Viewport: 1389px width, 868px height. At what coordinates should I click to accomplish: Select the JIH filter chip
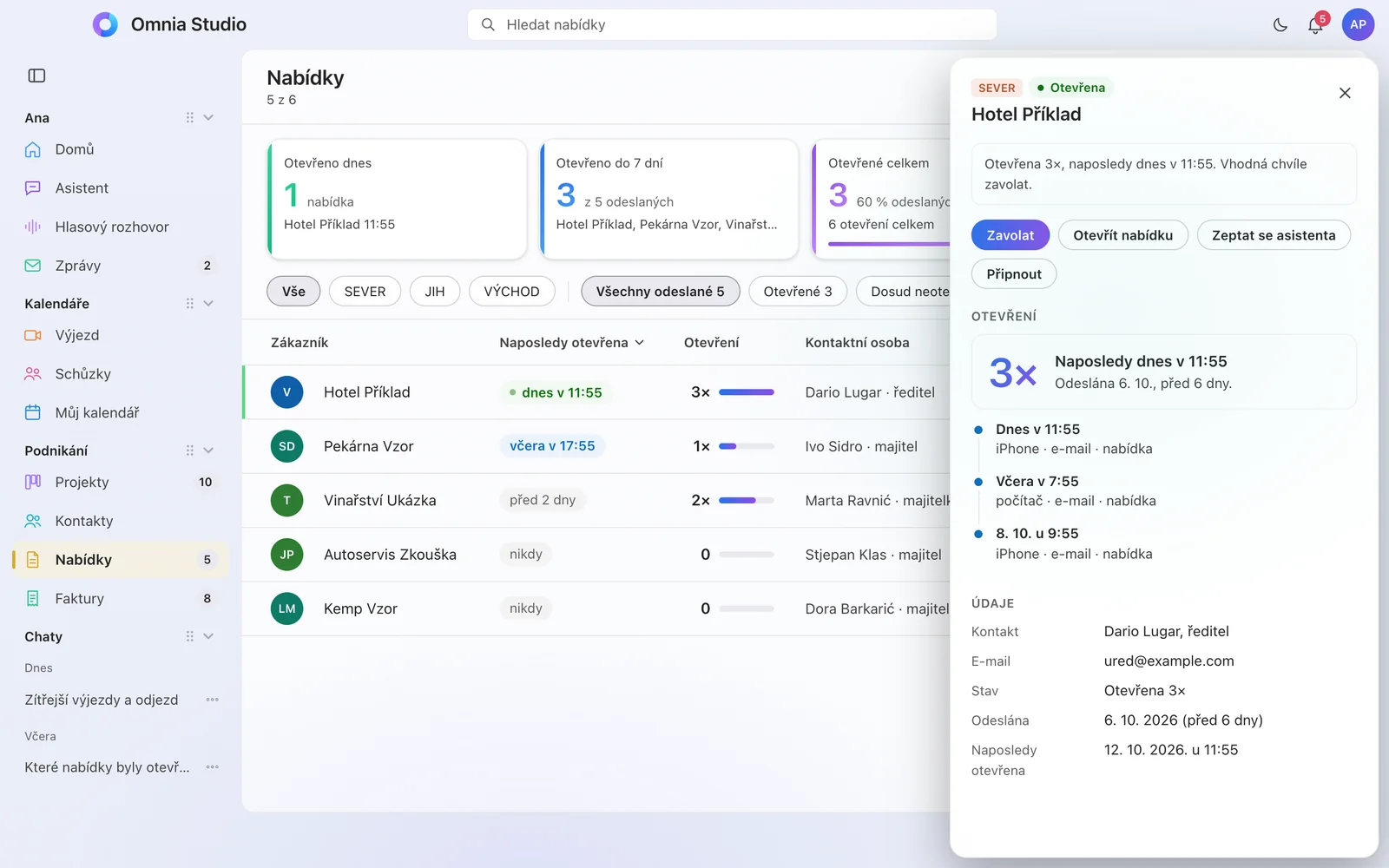435,292
